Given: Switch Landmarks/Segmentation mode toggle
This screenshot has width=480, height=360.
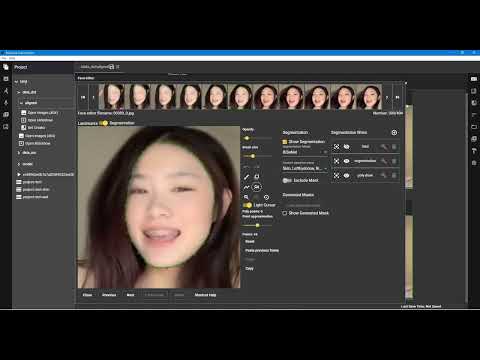Looking at the screenshot, I should tap(104, 123).
